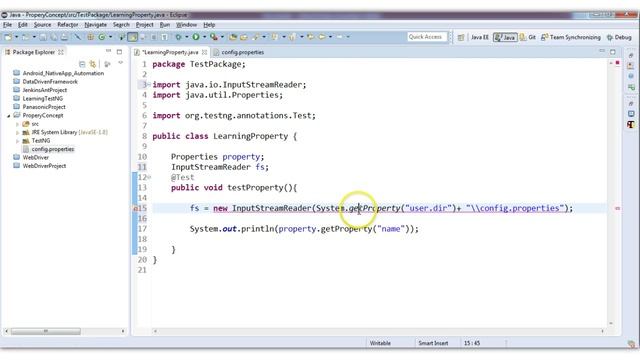This screenshot has width=640, height=360.
Task: Open the File menu
Action: point(7,25)
